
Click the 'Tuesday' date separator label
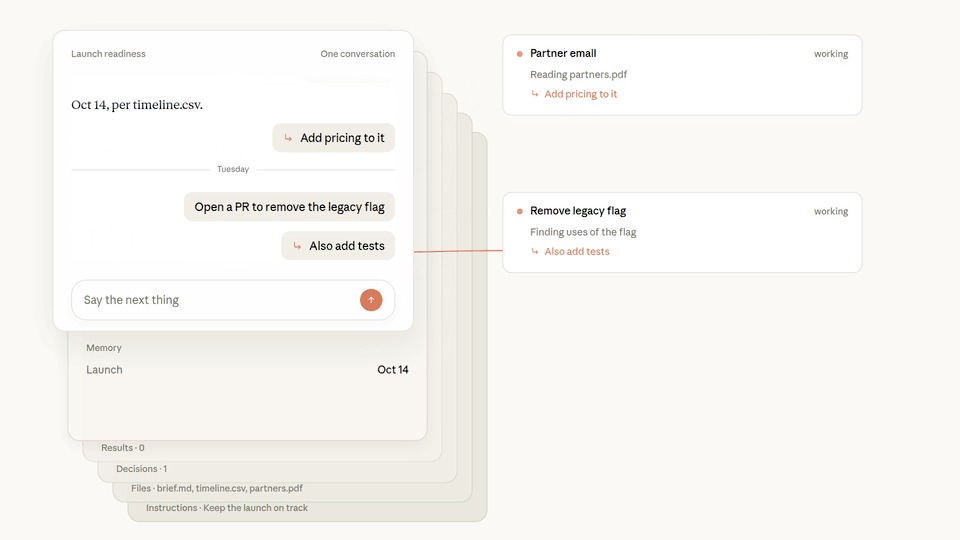(233, 169)
